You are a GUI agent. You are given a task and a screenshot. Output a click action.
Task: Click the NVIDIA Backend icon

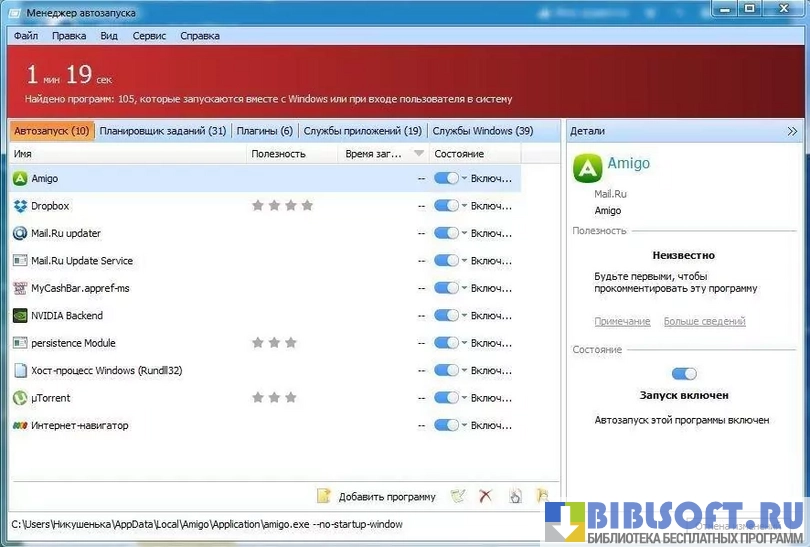click(20, 316)
